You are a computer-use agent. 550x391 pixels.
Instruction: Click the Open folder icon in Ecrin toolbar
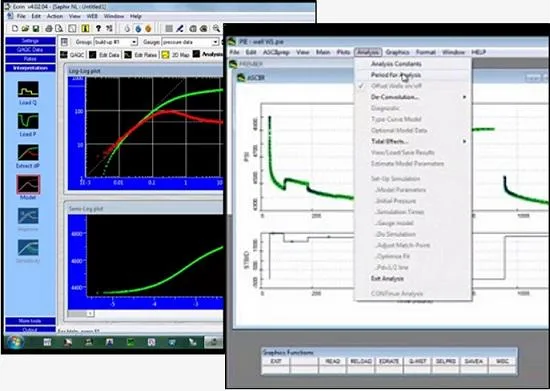pyautogui.click(x=25, y=28)
